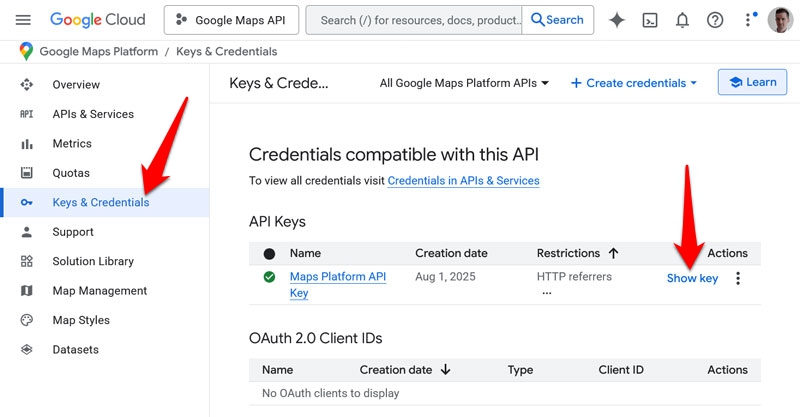Expand the HTTP referrers restrictions ellipsis

(x=547, y=293)
